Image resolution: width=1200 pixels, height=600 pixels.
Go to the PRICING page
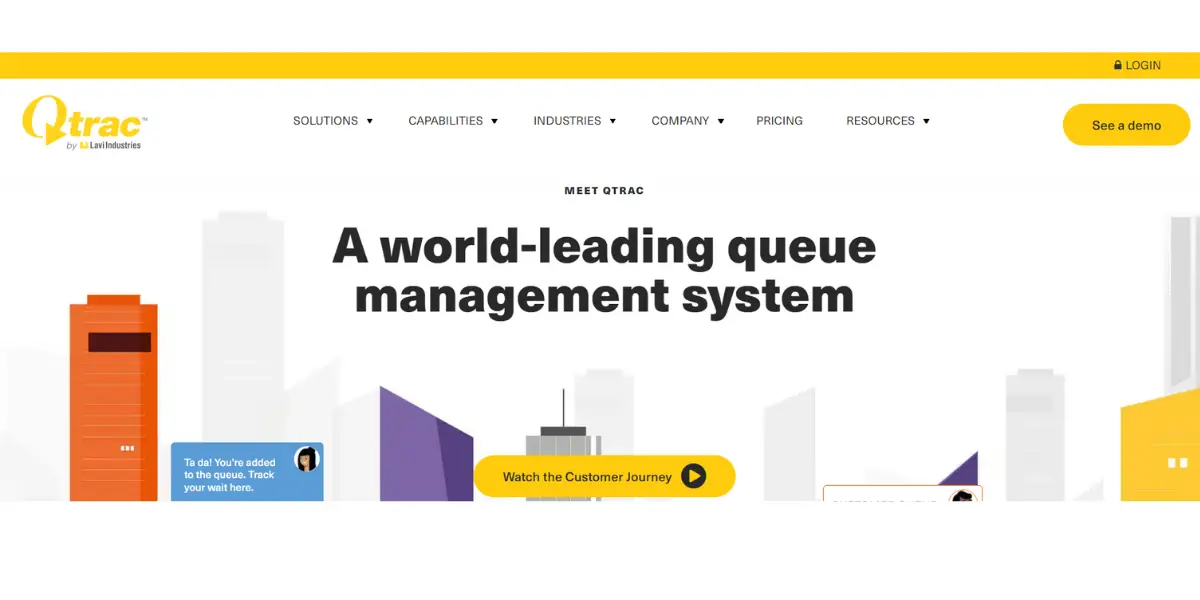click(x=779, y=121)
